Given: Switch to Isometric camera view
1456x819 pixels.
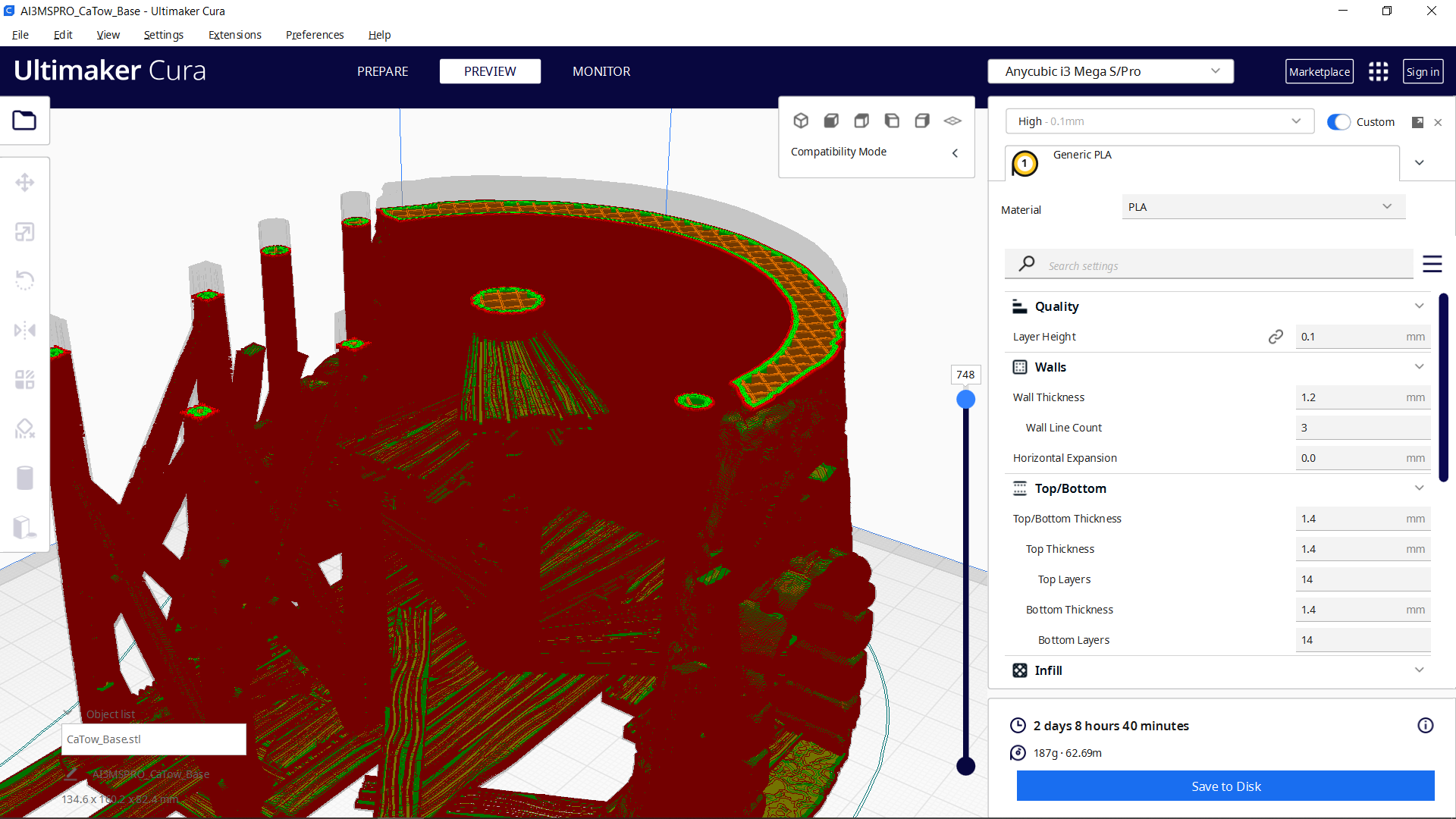Looking at the screenshot, I should coord(802,121).
